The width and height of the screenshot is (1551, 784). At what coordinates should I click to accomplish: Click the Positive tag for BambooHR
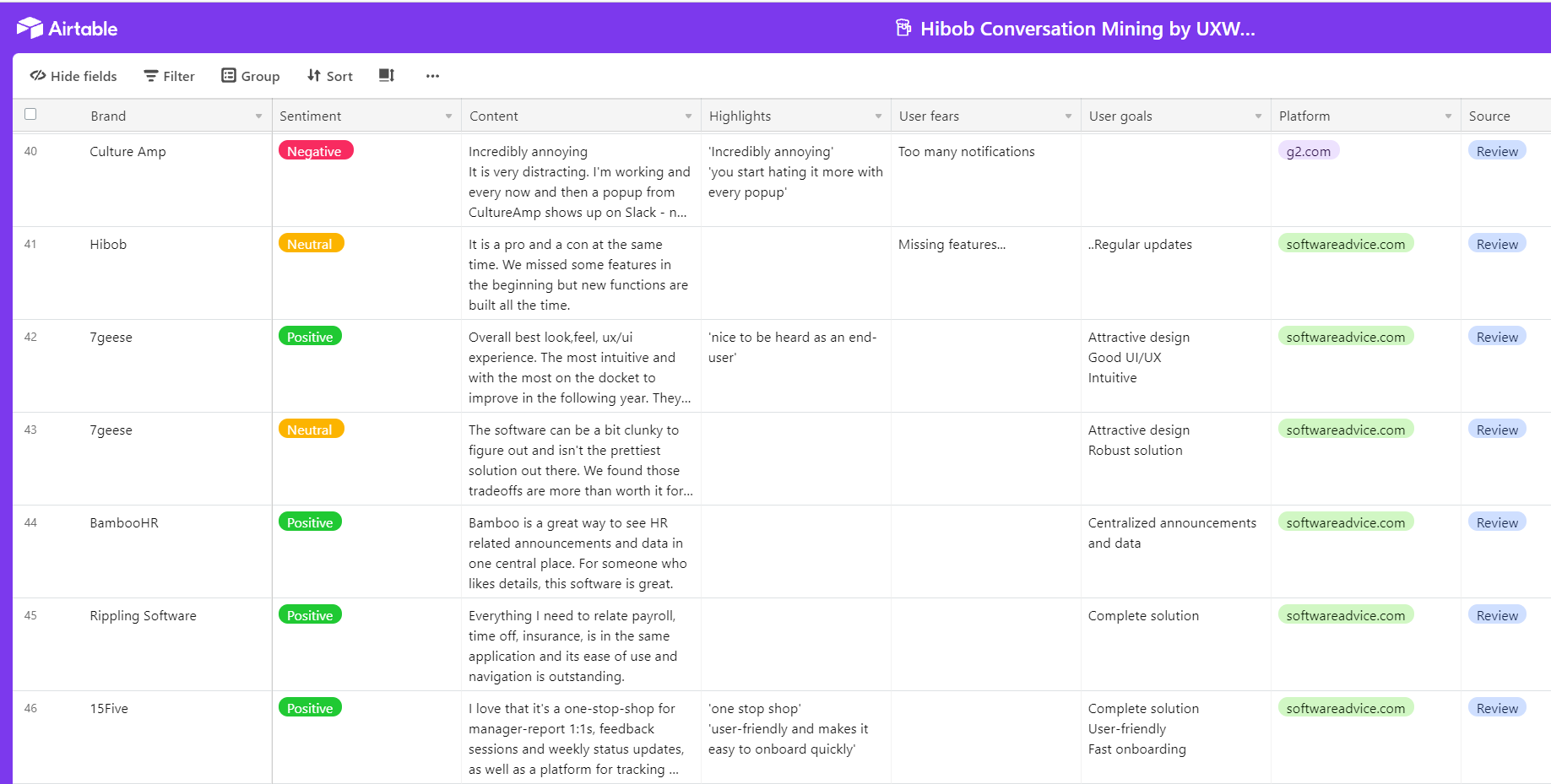[310, 522]
